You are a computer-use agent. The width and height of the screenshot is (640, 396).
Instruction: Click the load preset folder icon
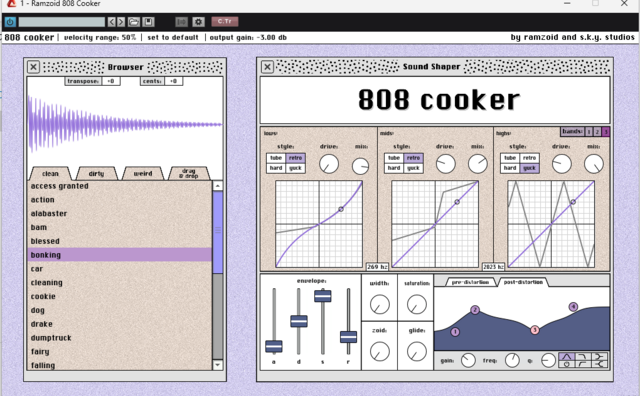click(x=133, y=22)
